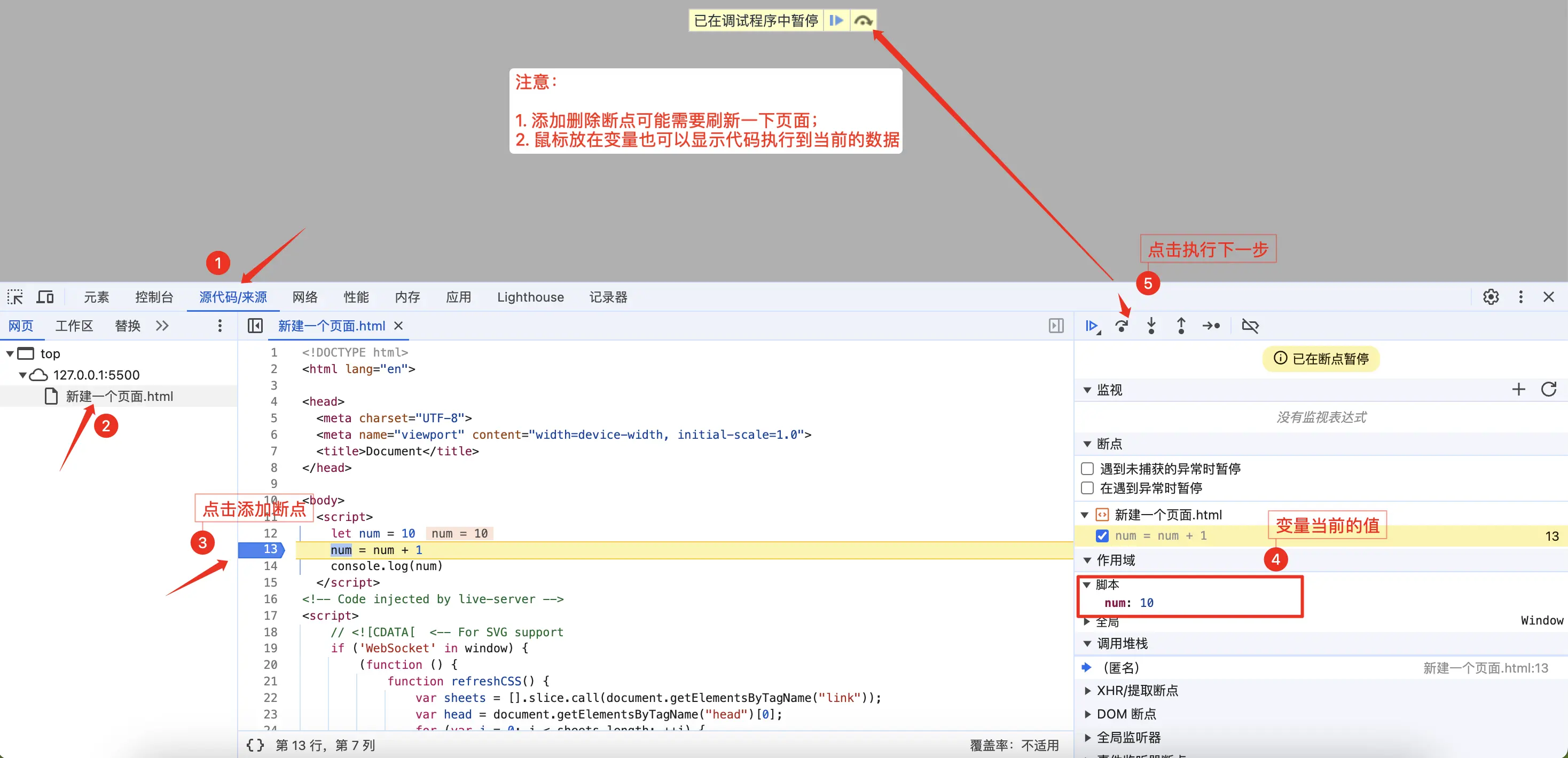This screenshot has width=1568, height=758.
Task: Hide the debugger sidebar
Action: tap(1056, 326)
